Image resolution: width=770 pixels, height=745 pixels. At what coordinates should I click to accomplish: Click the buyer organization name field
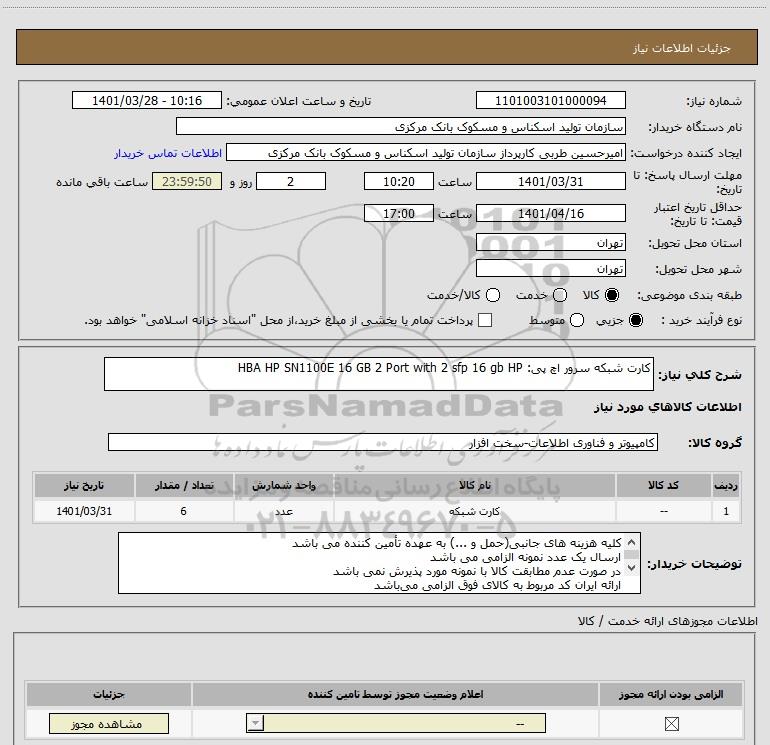401,127
